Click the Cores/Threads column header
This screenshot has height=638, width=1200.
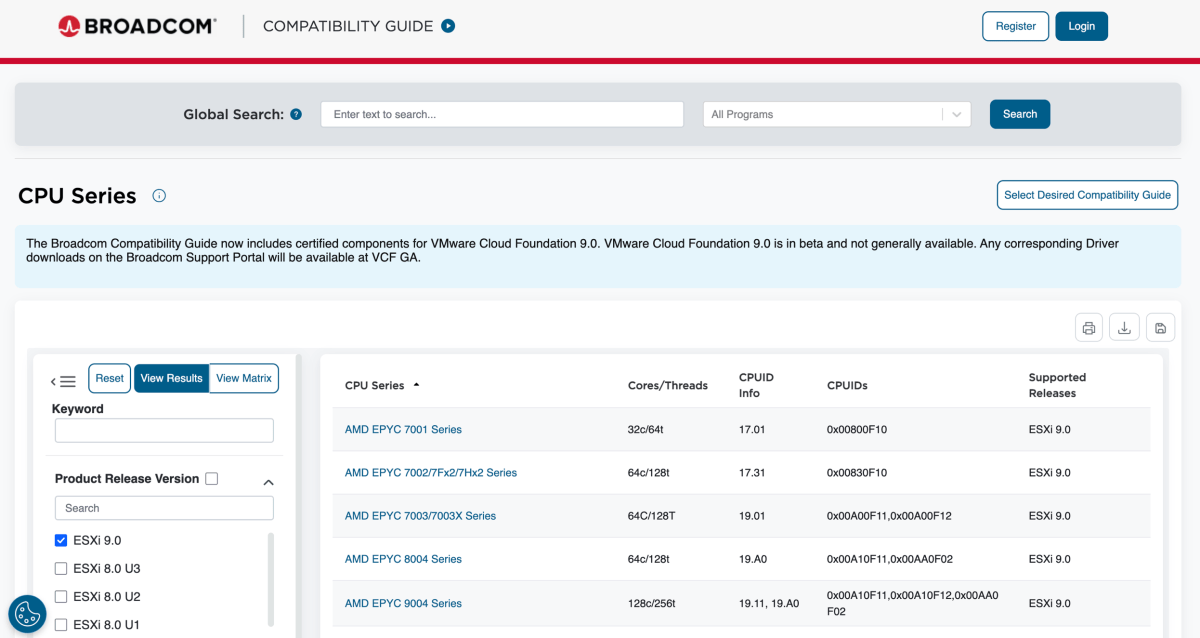coord(668,386)
